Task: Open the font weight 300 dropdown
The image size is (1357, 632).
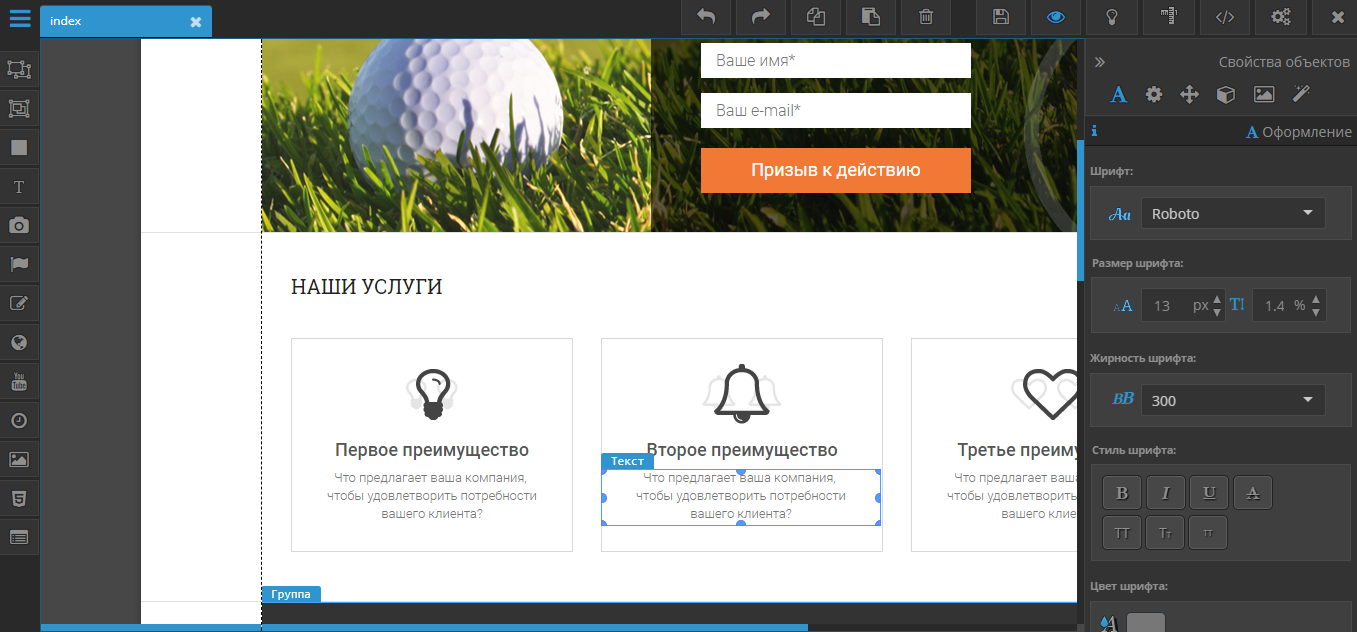Action: tap(1233, 400)
